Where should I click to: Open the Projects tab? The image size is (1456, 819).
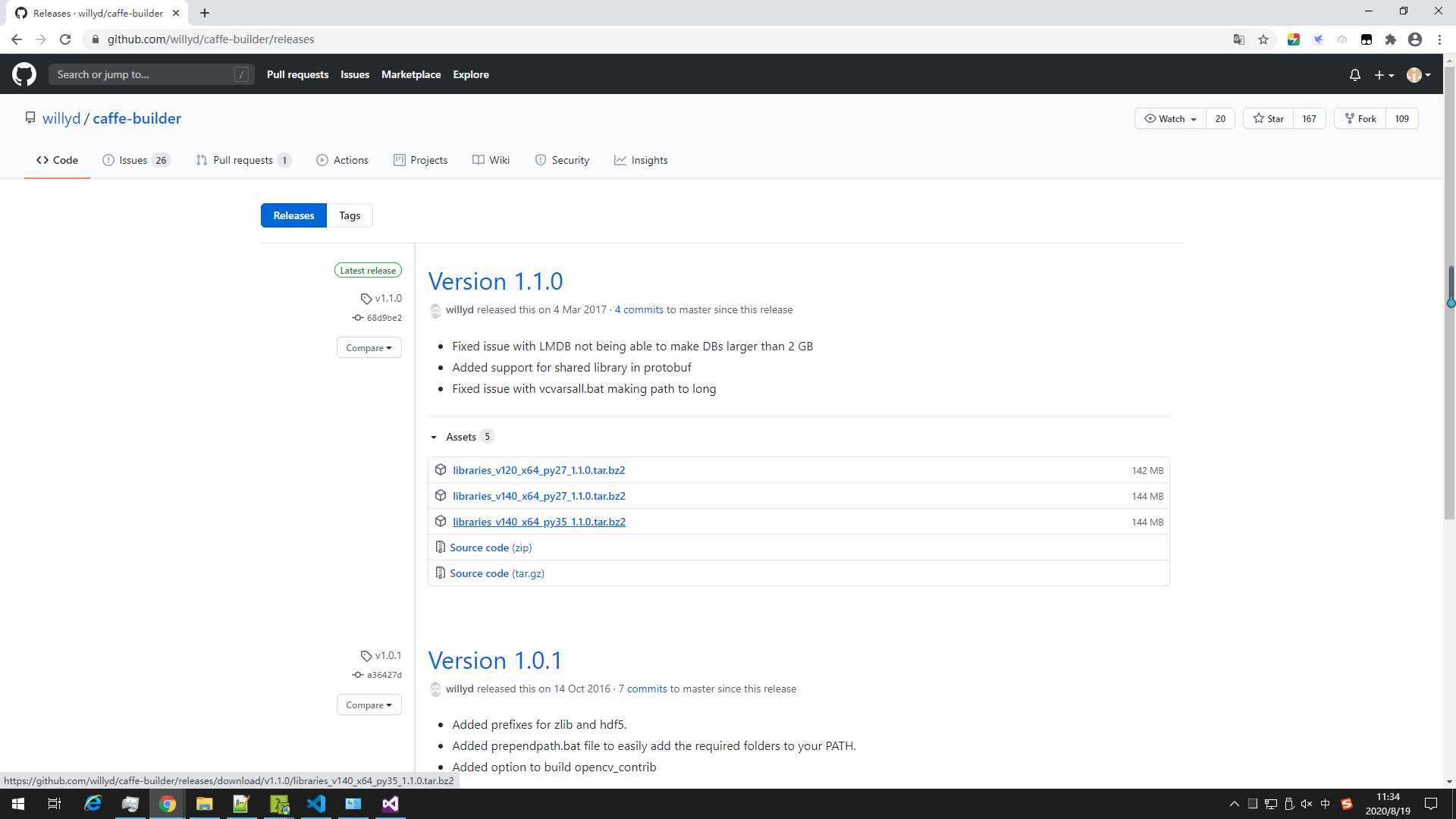tap(421, 160)
